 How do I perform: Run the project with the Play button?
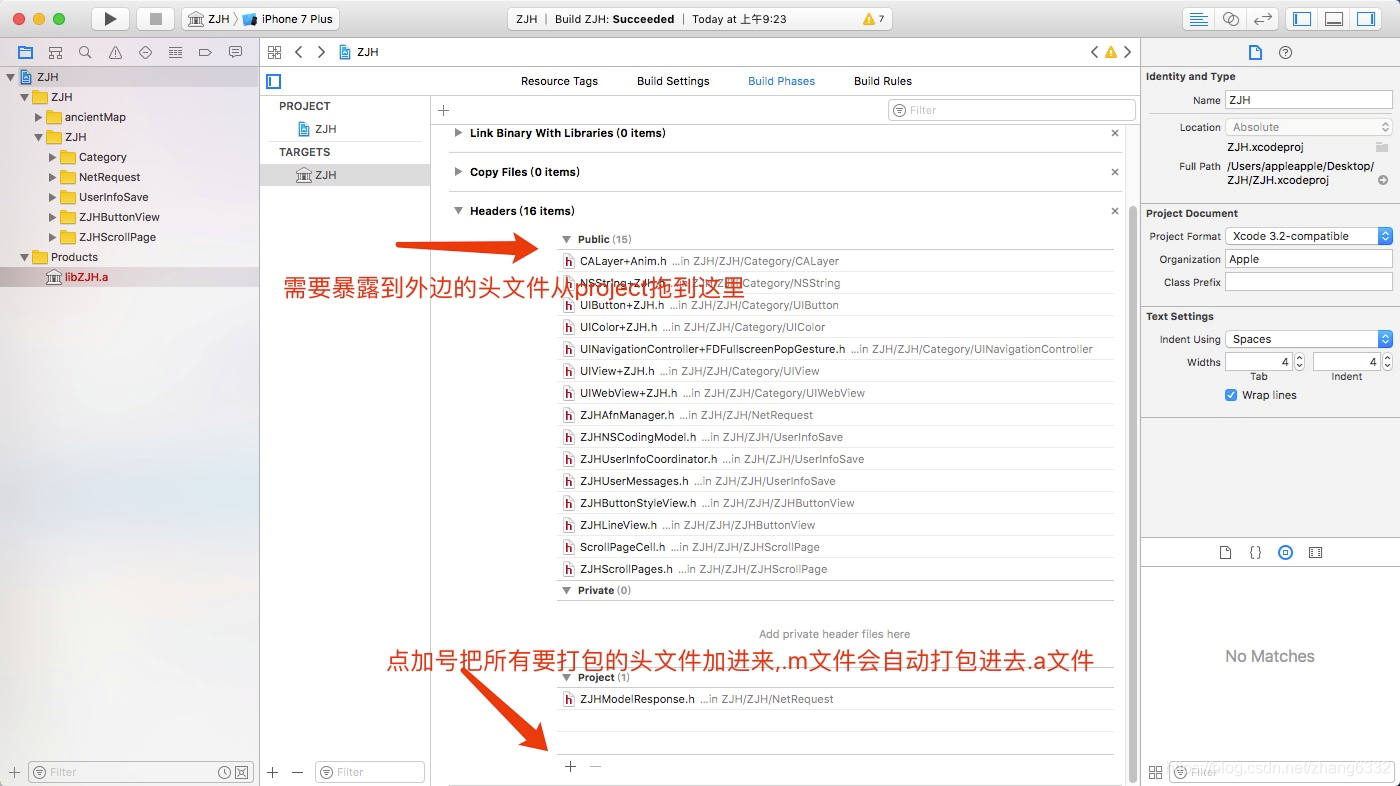(x=110, y=19)
